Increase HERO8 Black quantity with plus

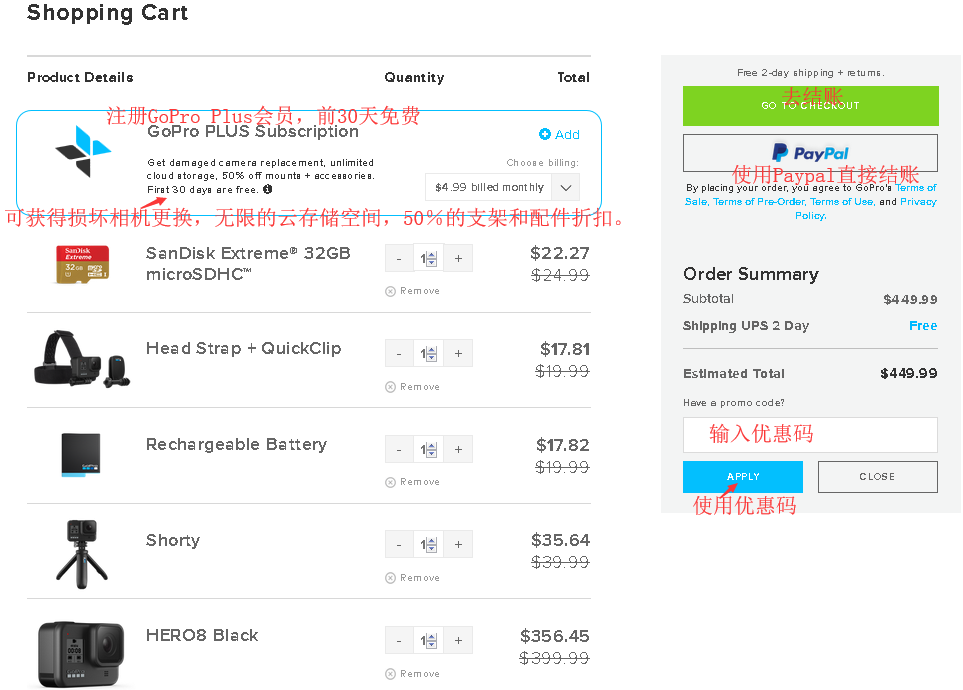[458, 641]
